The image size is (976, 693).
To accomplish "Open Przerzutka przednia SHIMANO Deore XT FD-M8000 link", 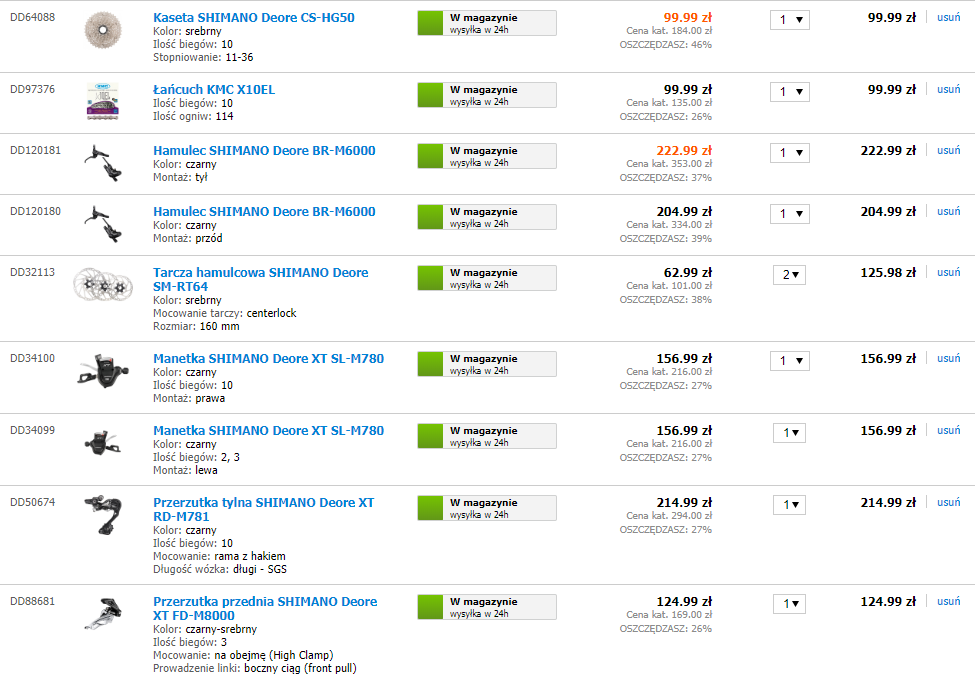I will tap(265, 608).
